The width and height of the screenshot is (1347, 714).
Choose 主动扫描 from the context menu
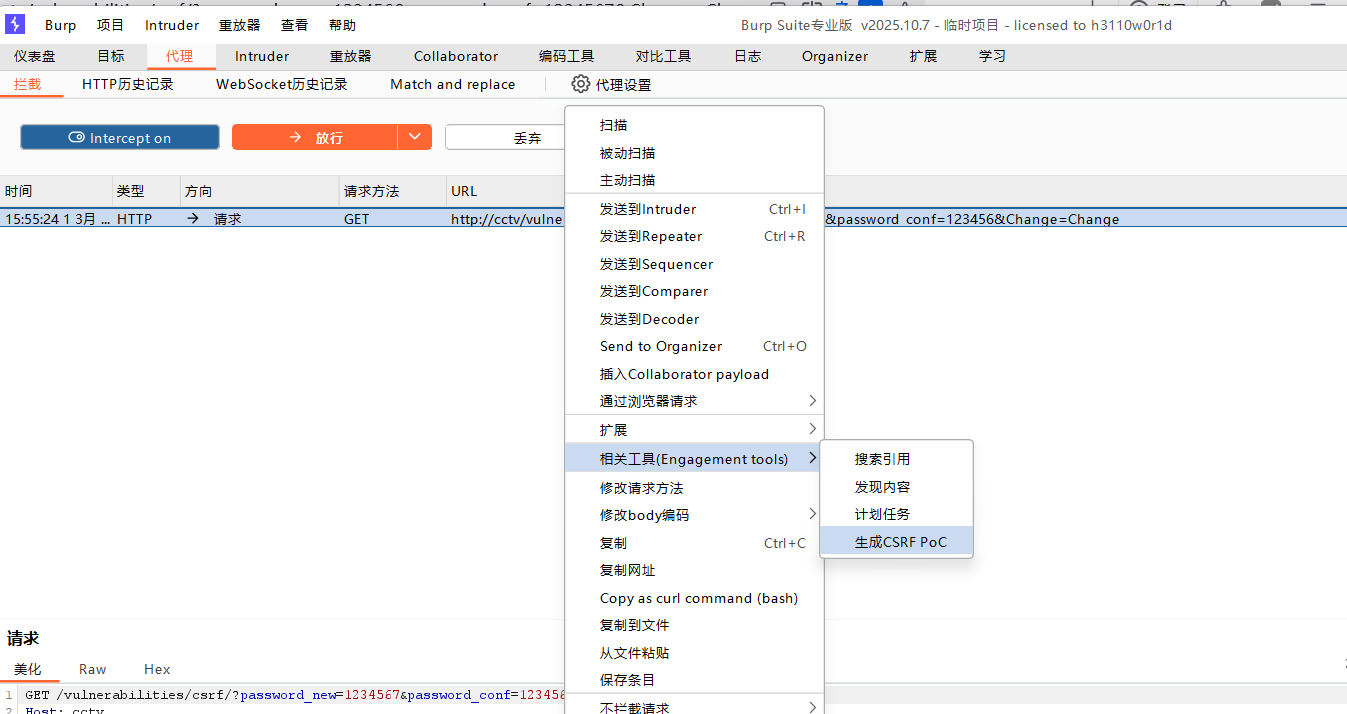point(694,180)
